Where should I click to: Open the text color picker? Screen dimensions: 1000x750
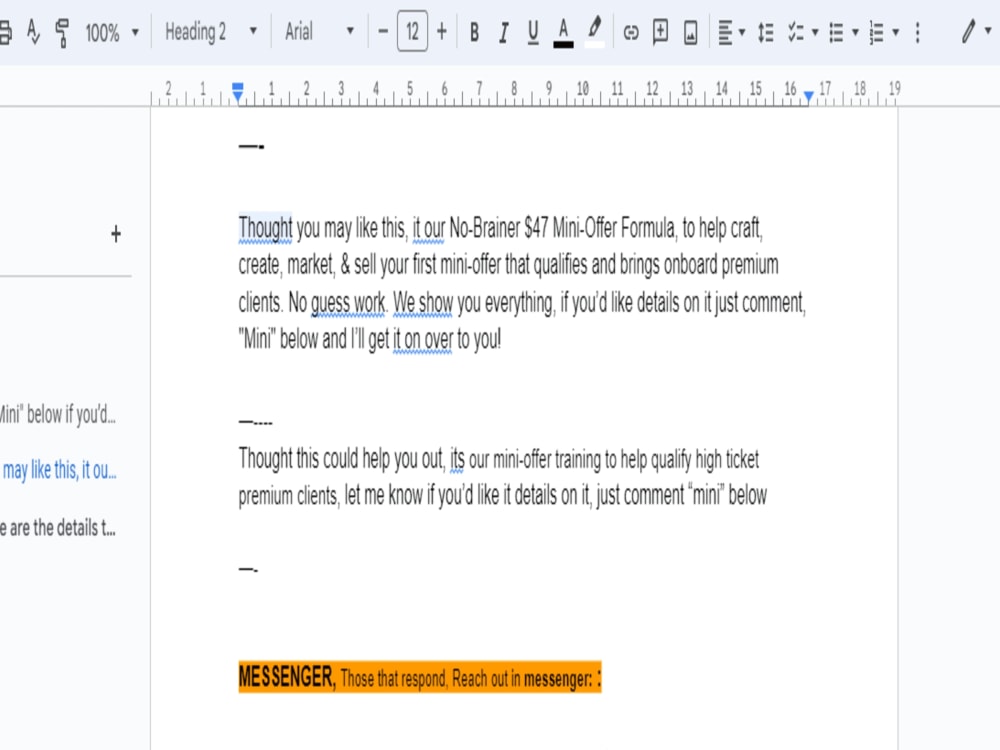[563, 33]
